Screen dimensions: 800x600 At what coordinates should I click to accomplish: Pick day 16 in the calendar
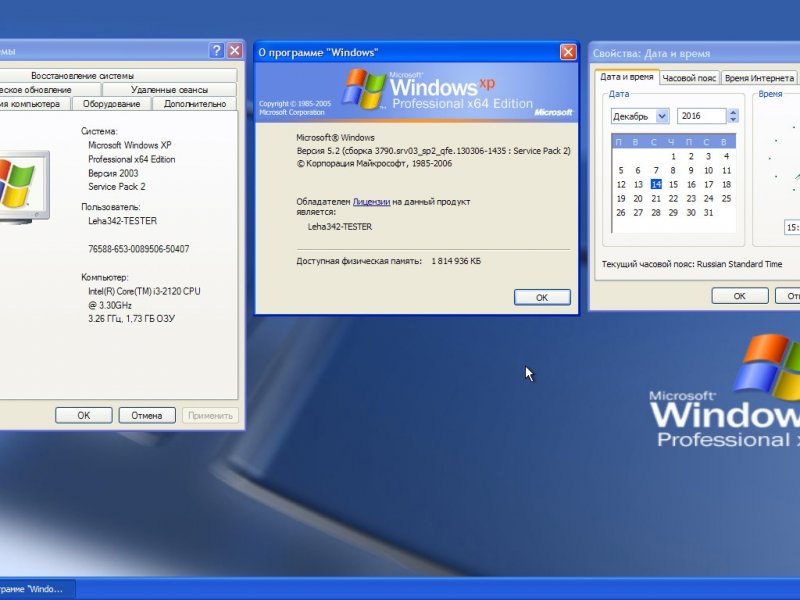coord(691,184)
